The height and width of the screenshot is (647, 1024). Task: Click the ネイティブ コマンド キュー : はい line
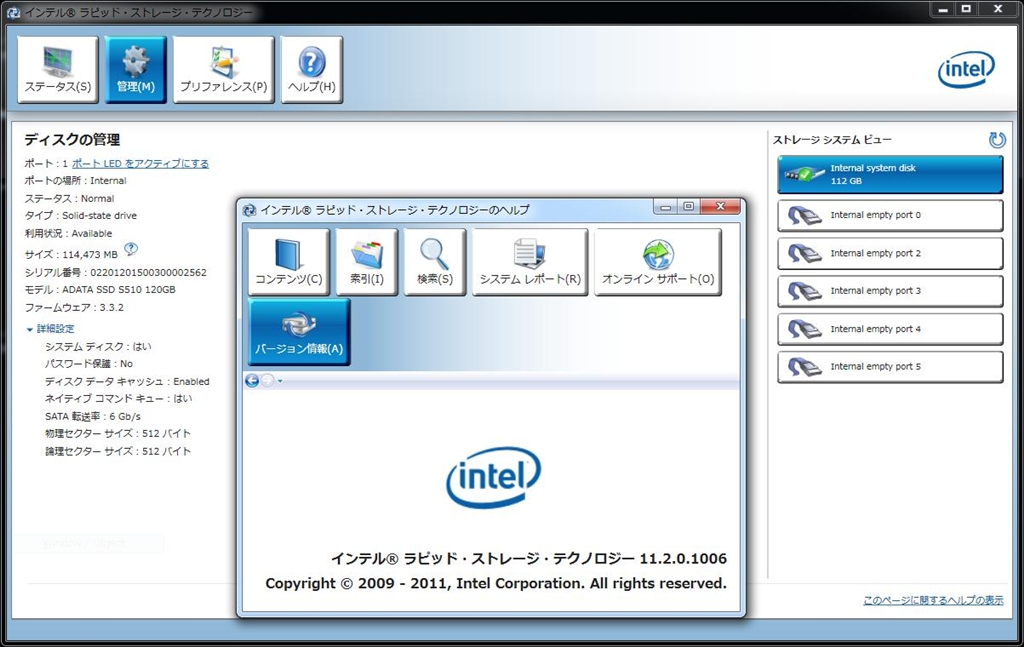coord(118,398)
